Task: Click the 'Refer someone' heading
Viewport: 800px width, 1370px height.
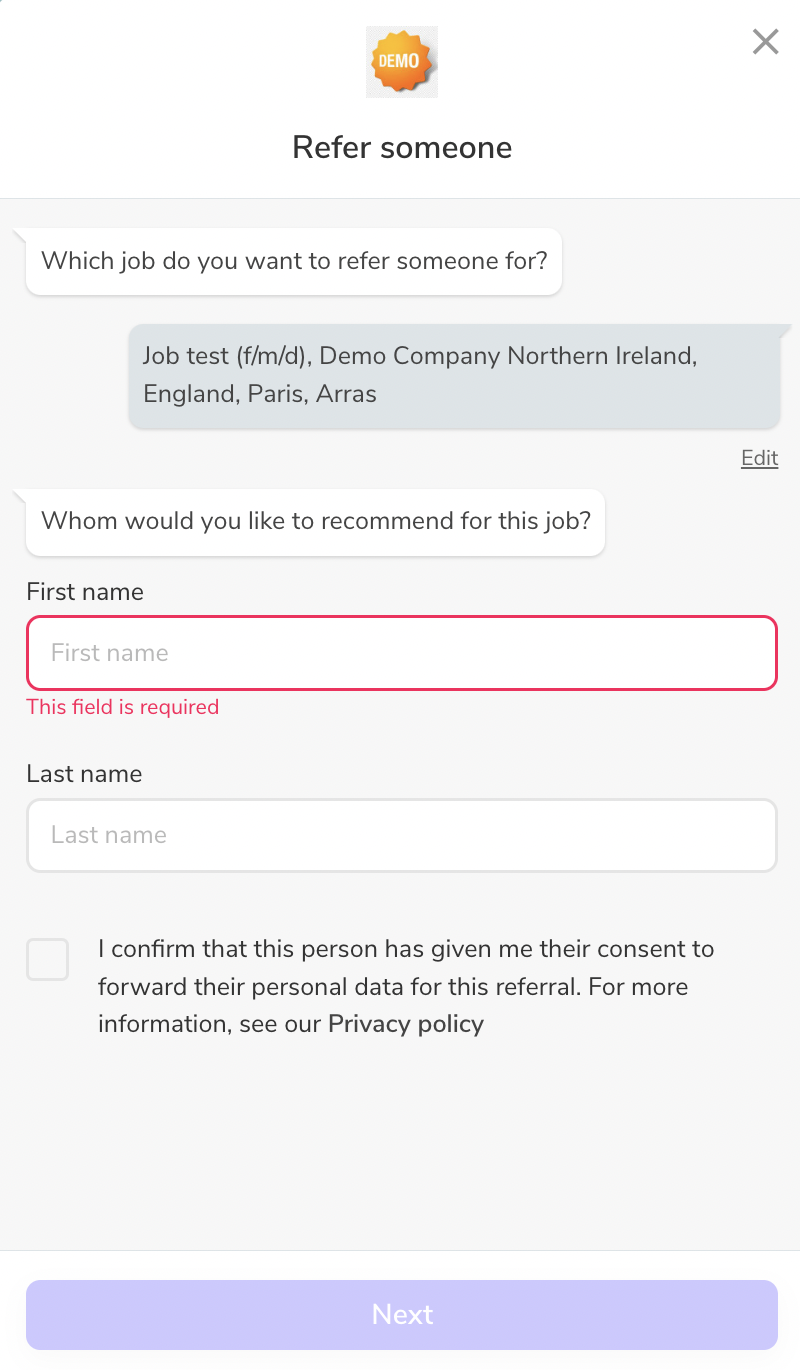Action: pos(402,147)
